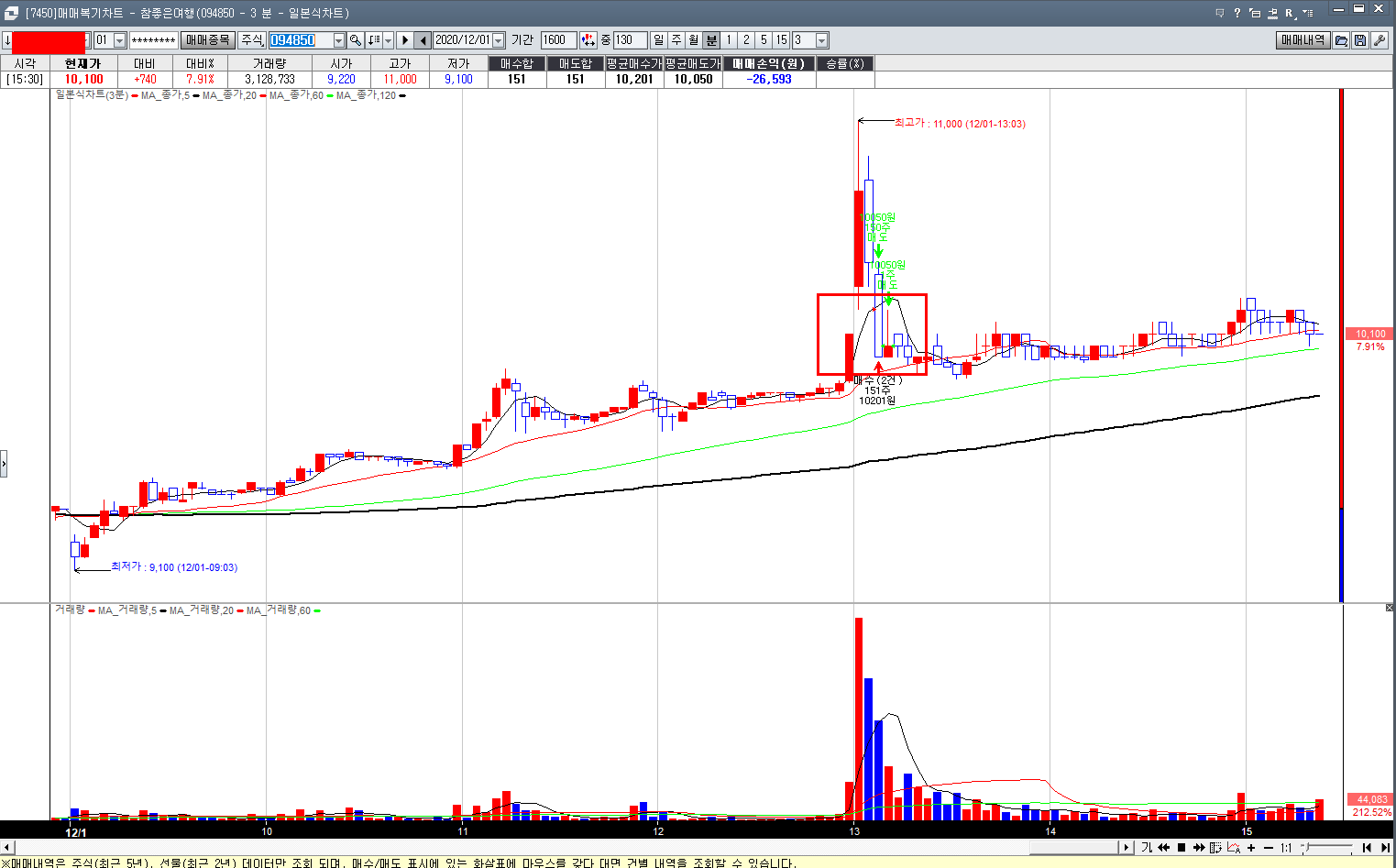The height and width of the screenshot is (868, 1396).
Task: Click the 매매손익(원) column header
Action: pos(769,63)
